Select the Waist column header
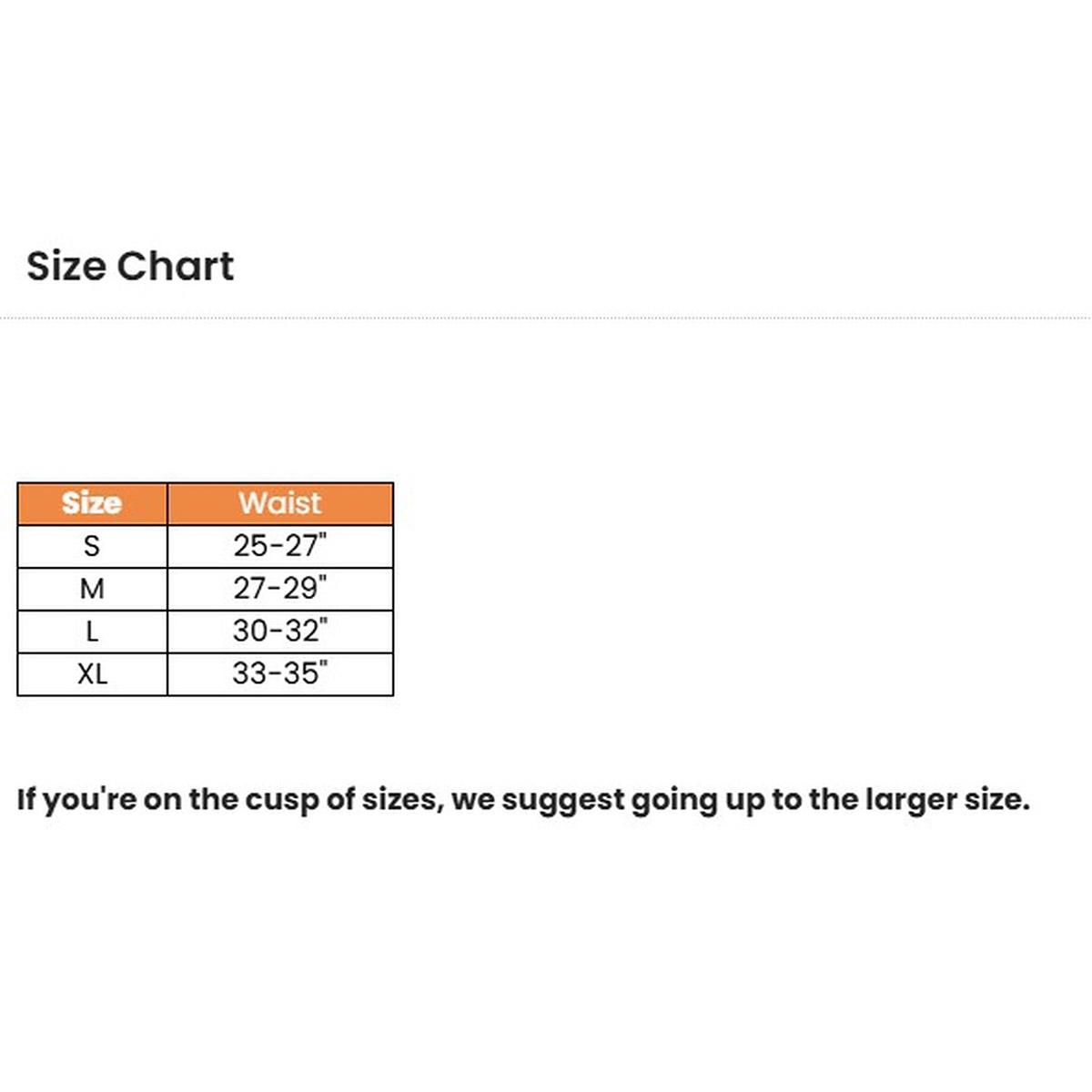 pyautogui.click(x=280, y=503)
